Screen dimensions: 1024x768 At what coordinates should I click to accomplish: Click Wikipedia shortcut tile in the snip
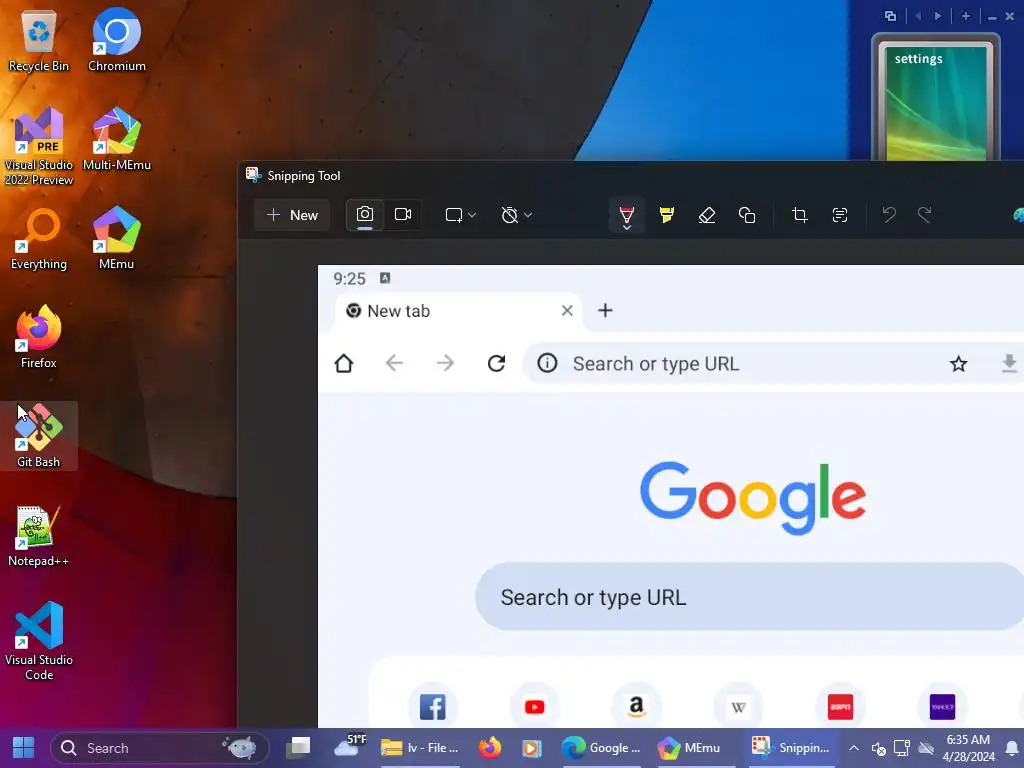[738, 707]
